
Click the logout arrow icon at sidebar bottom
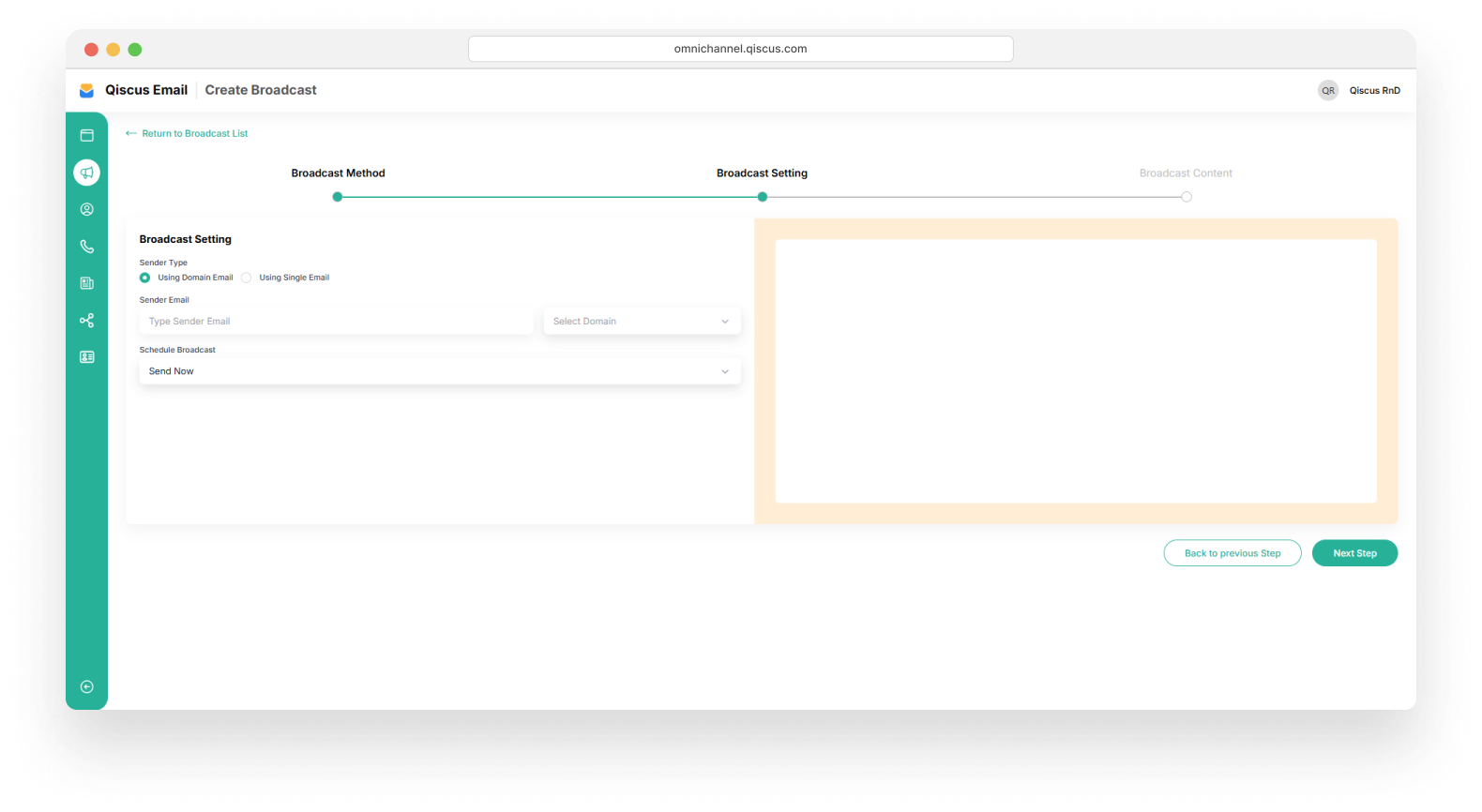pyautogui.click(x=86, y=687)
